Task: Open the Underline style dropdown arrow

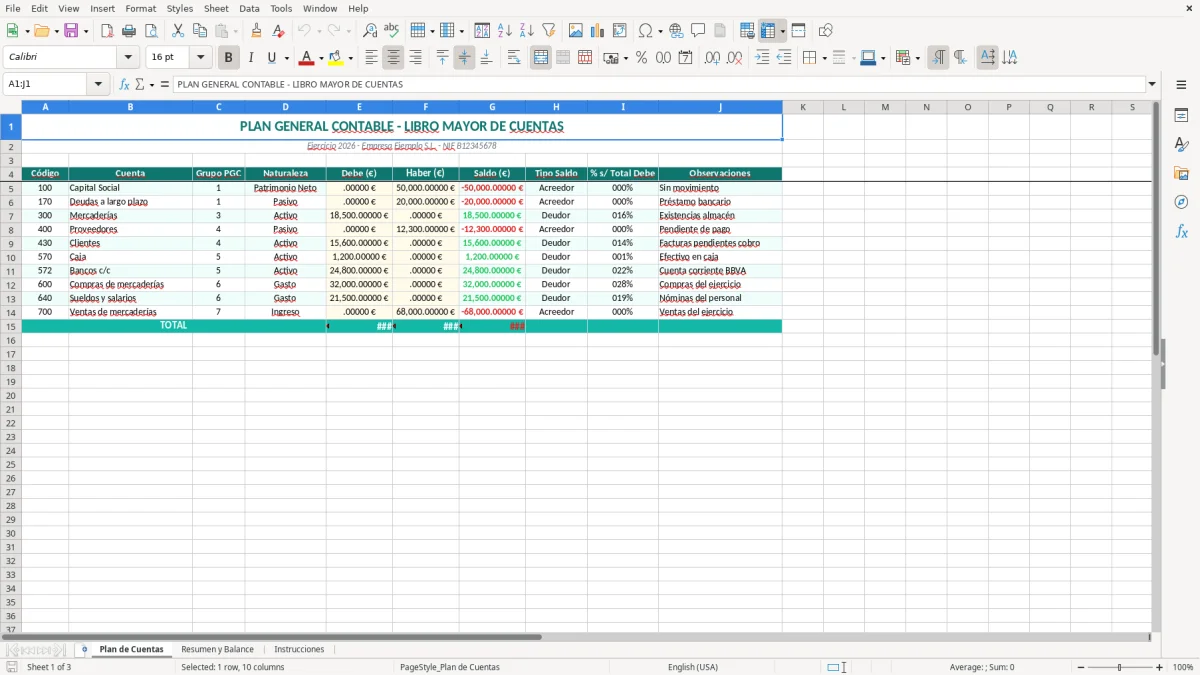Action: (286, 58)
